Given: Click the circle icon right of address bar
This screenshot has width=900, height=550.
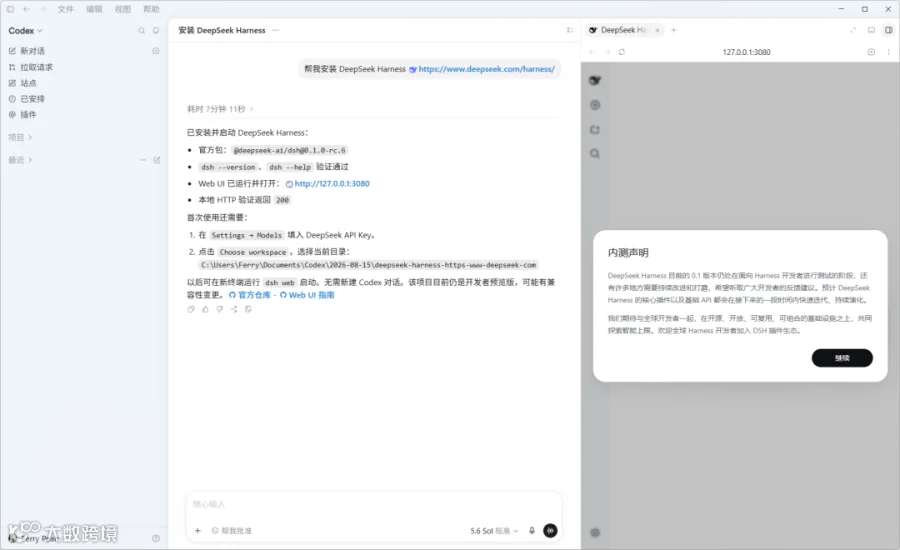Looking at the screenshot, I should click(x=871, y=52).
